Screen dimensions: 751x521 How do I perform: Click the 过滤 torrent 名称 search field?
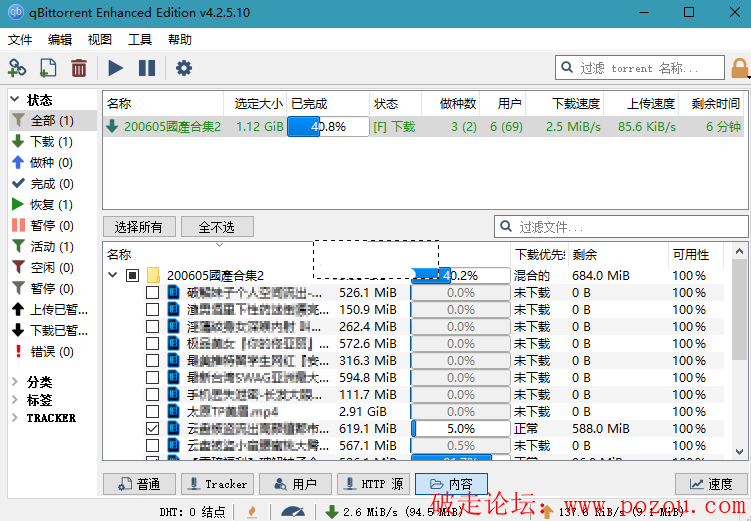(x=650, y=68)
